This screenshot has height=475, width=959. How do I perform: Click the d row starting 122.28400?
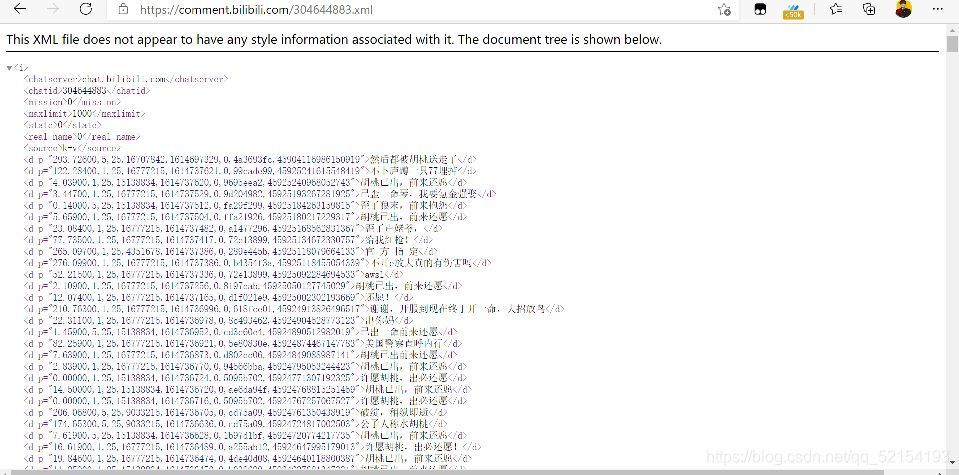250,171
